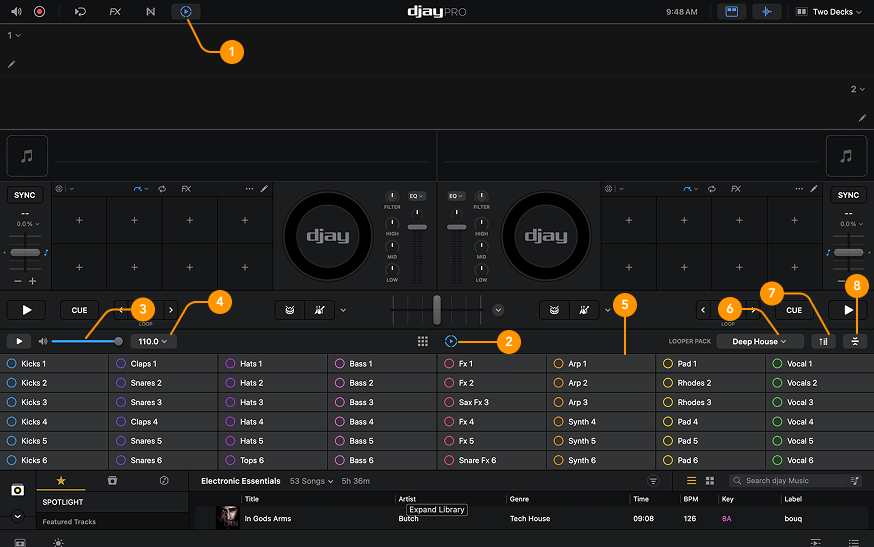Open looper mixer levels icon
The height and width of the screenshot is (547, 874).
click(x=823, y=341)
